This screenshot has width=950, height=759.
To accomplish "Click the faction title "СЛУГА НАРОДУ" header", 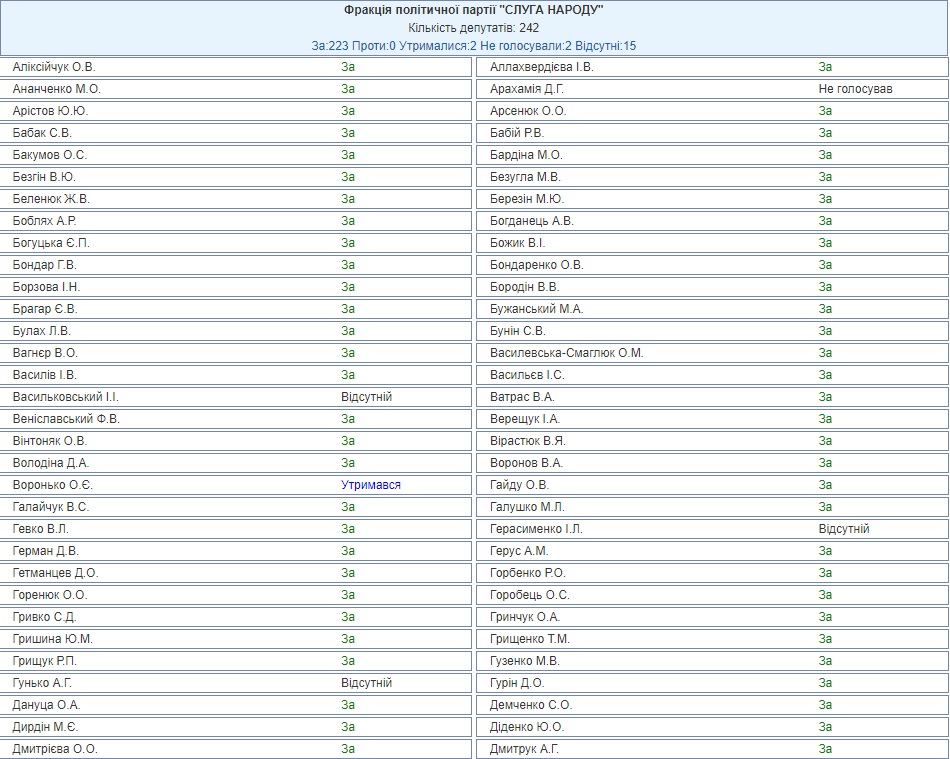I will click(474, 10).
